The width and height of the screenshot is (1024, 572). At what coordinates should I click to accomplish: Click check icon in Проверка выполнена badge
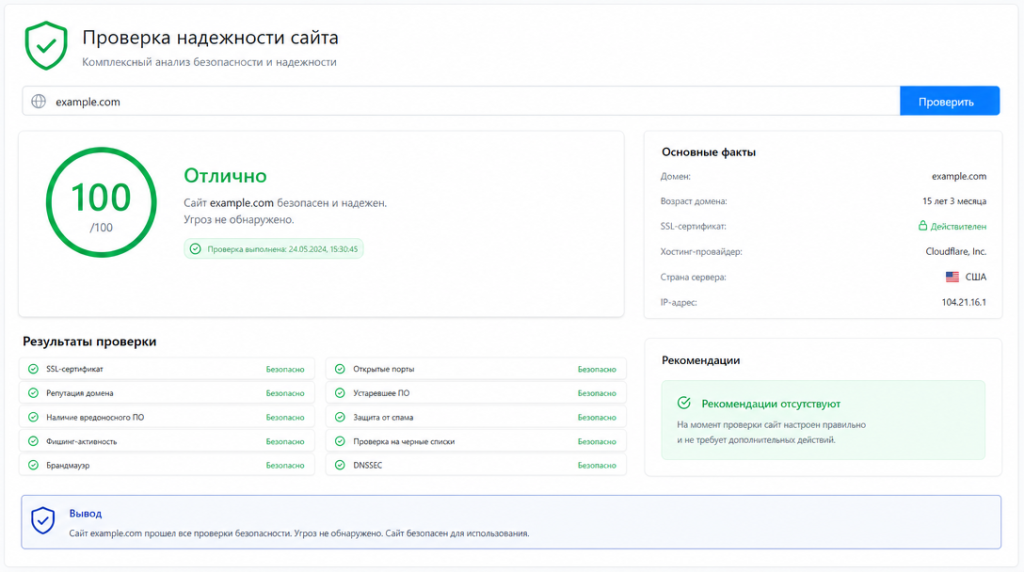195,249
